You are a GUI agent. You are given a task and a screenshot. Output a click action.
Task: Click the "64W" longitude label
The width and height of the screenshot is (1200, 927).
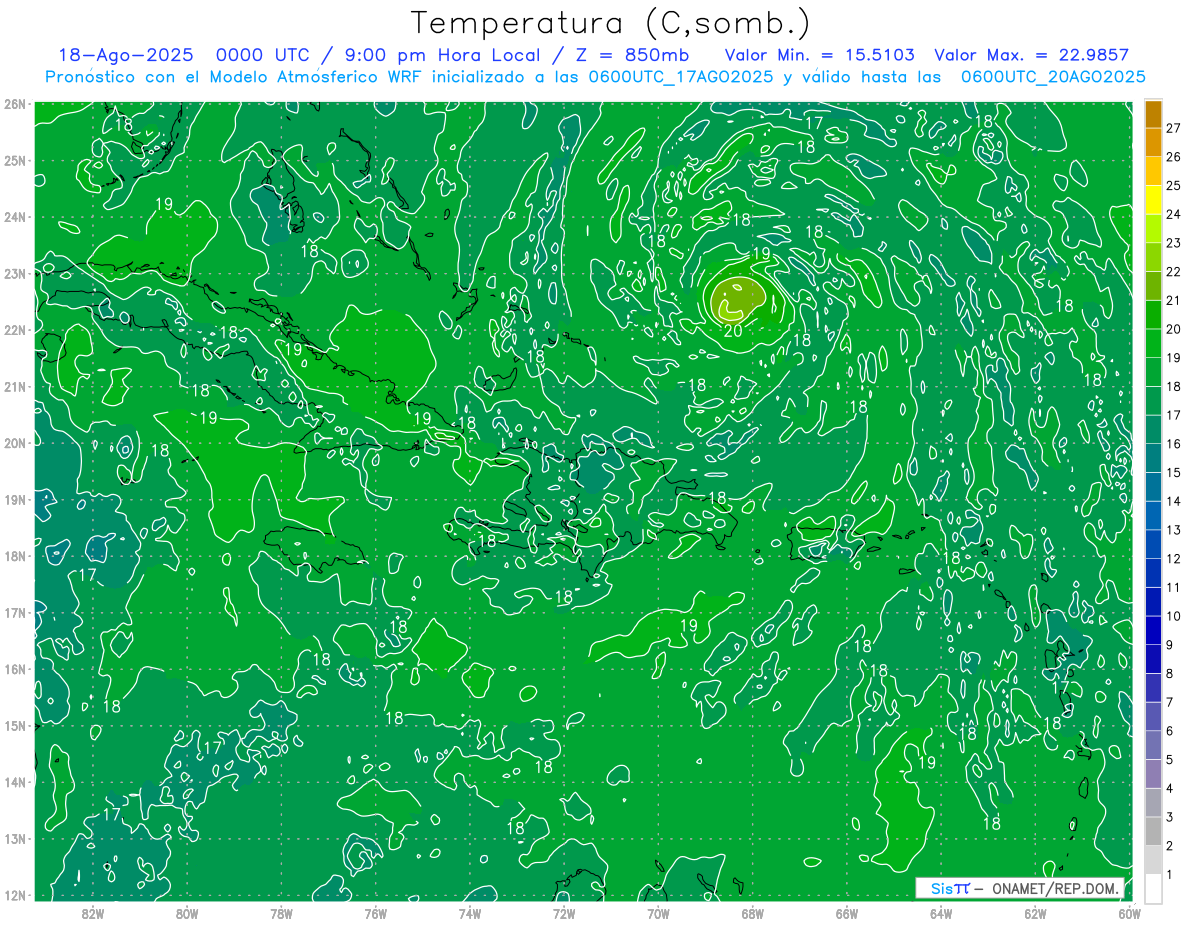click(x=941, y=913)
